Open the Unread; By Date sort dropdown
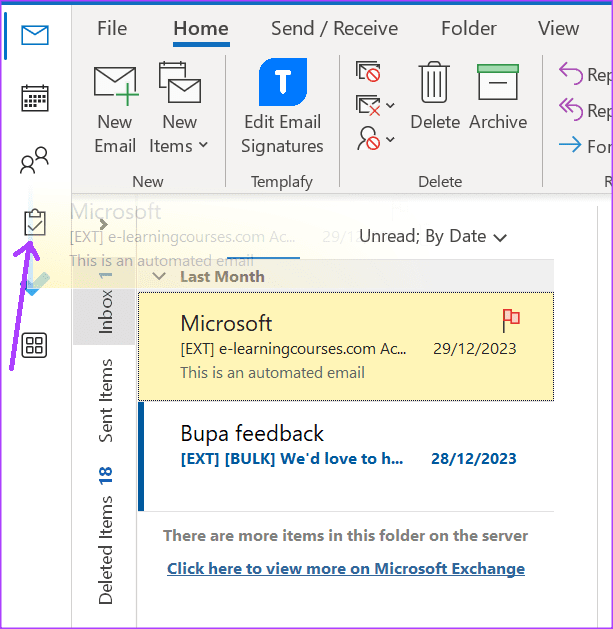 [x=432, y=236]
